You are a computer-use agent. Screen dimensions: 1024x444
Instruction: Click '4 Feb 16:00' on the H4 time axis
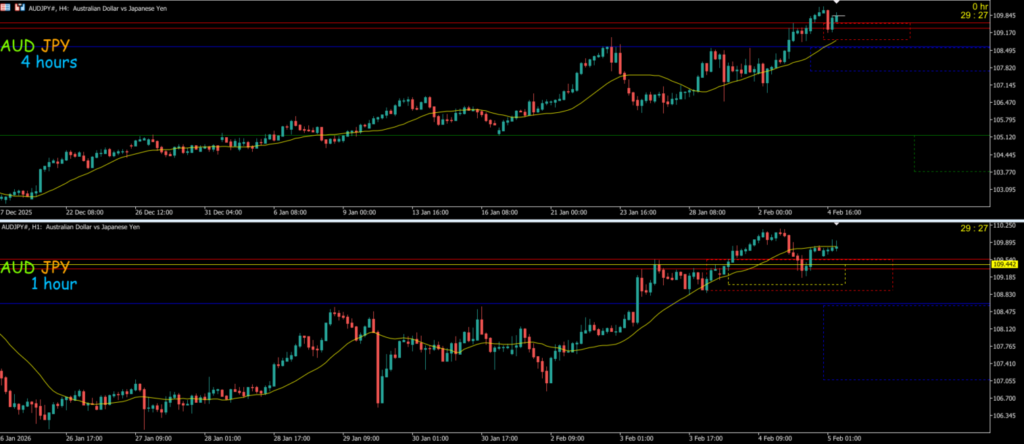(x=842, y=213)
